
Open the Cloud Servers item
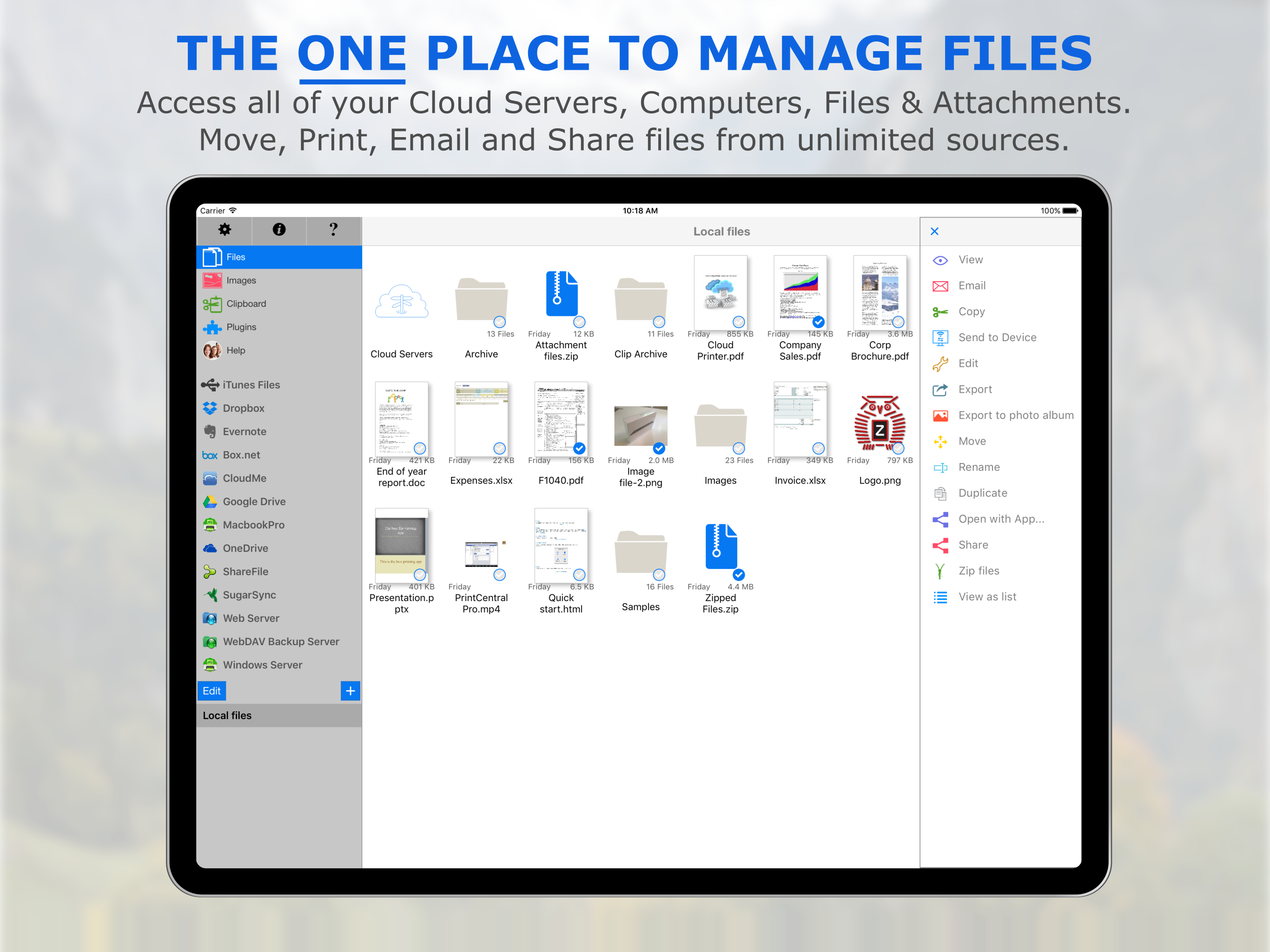(x=401, y=301)
